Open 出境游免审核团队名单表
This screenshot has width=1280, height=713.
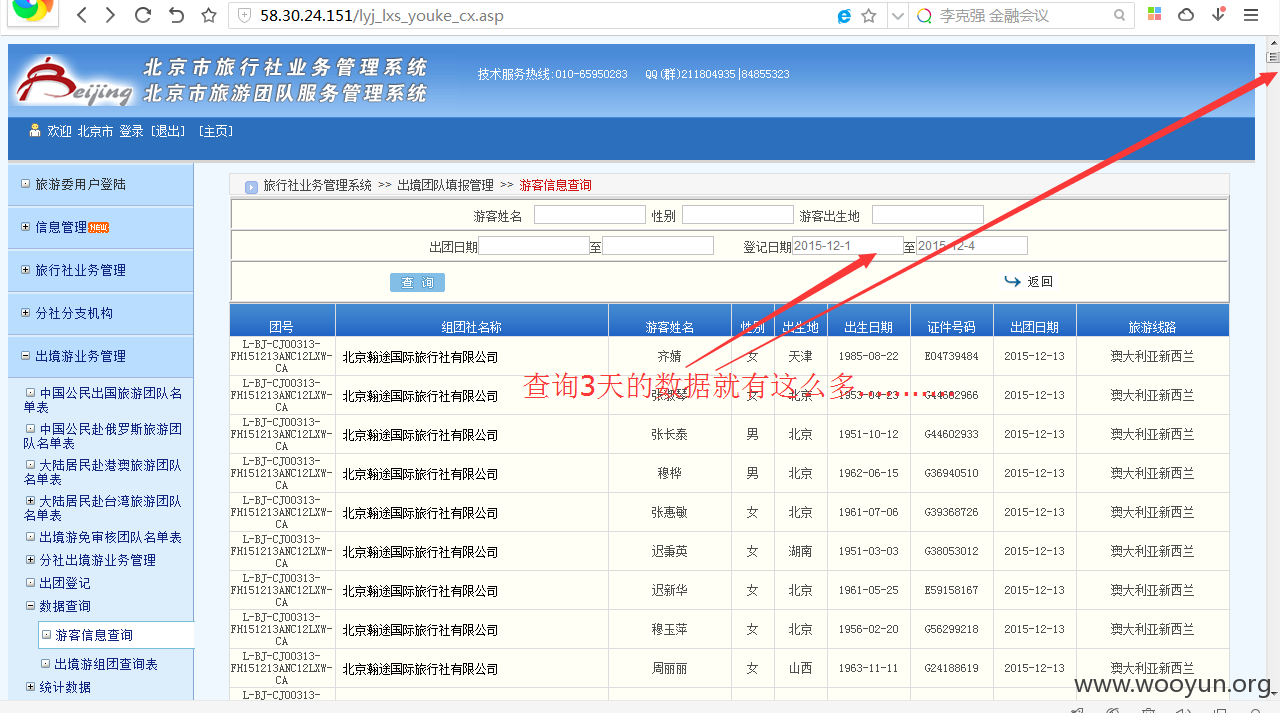pos(110,538)
